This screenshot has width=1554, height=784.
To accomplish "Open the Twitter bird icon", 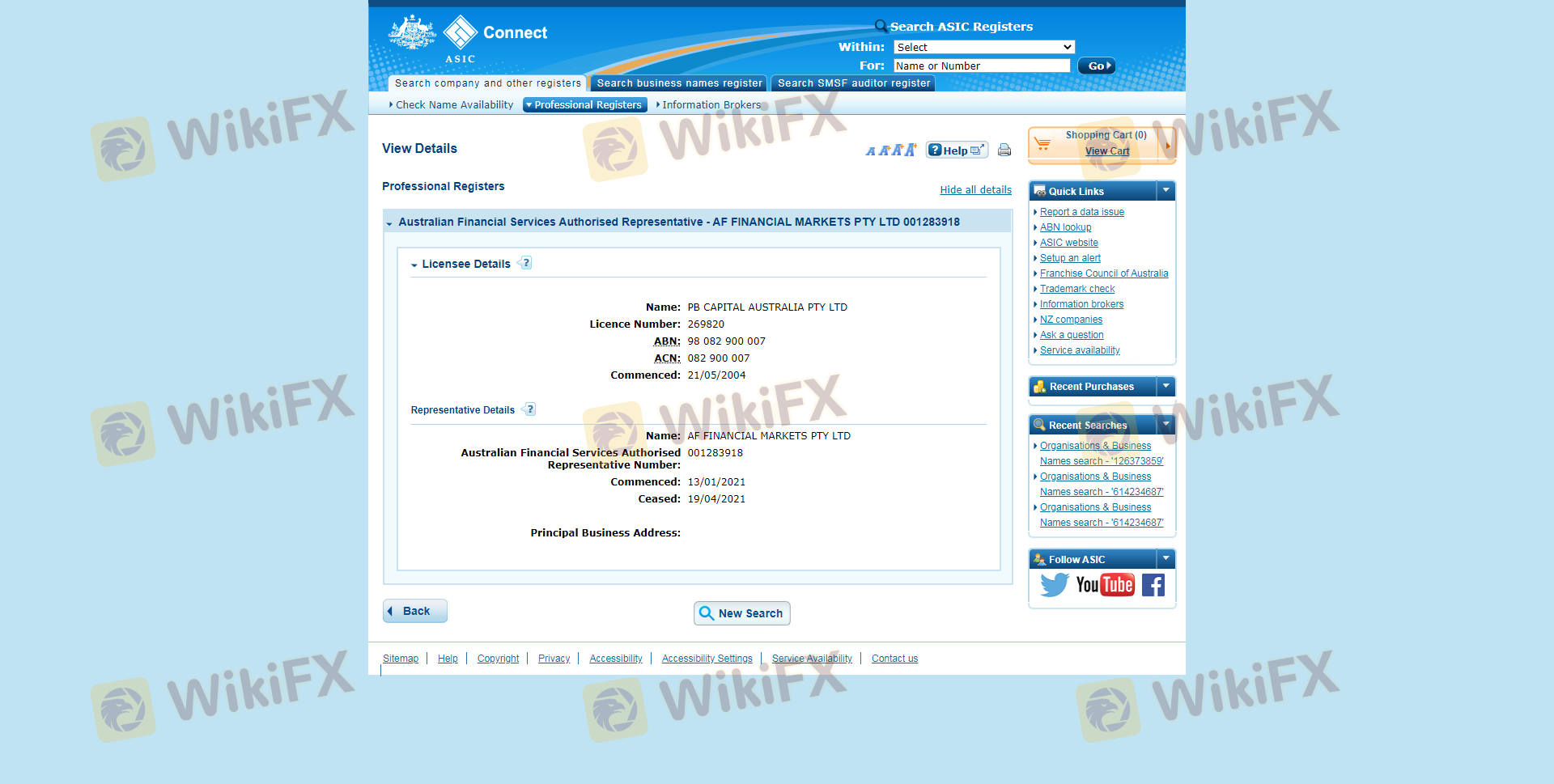I will click(1054, 585).
